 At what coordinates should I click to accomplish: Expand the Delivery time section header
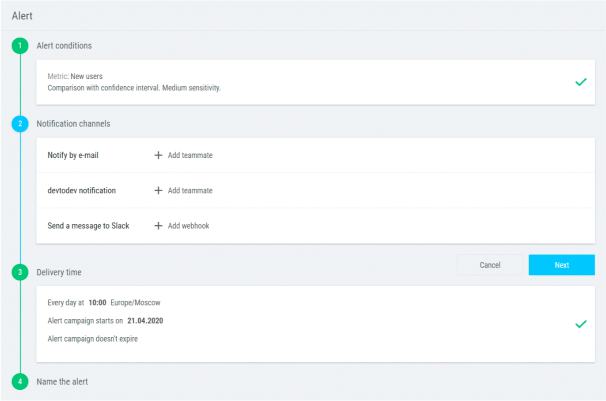(59, 271)
